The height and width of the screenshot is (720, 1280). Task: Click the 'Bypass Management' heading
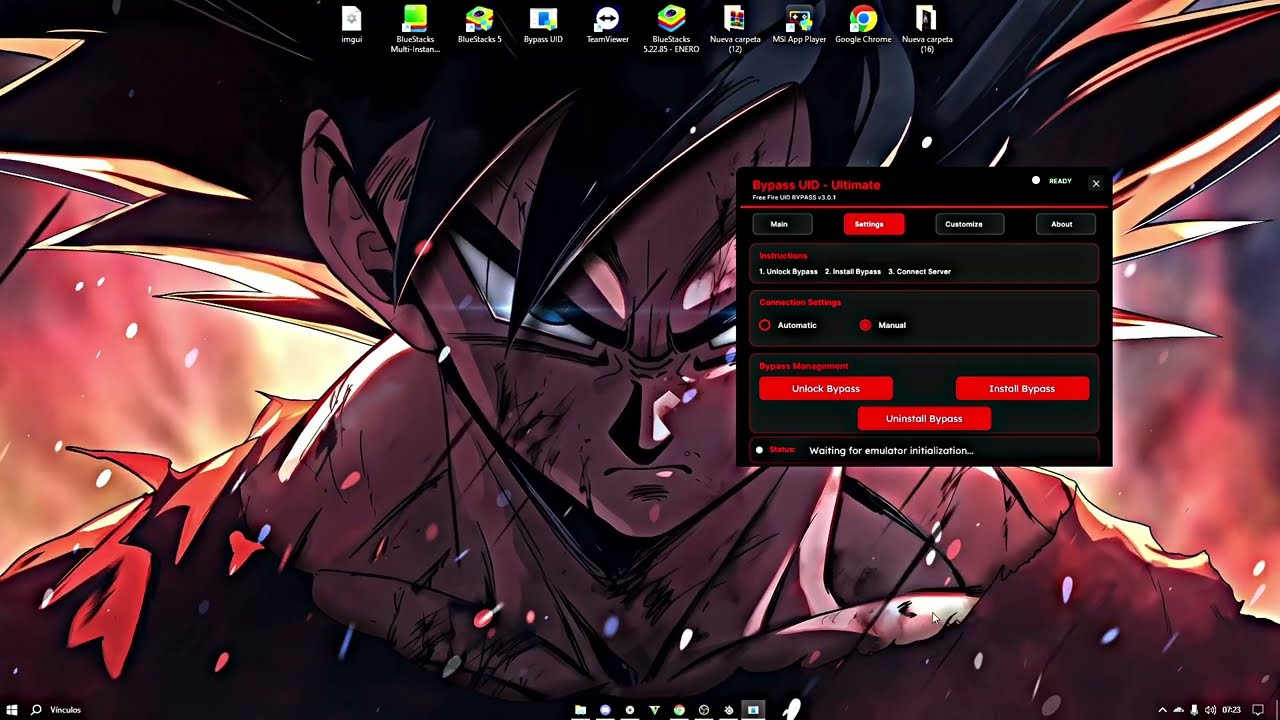point(804,366)
